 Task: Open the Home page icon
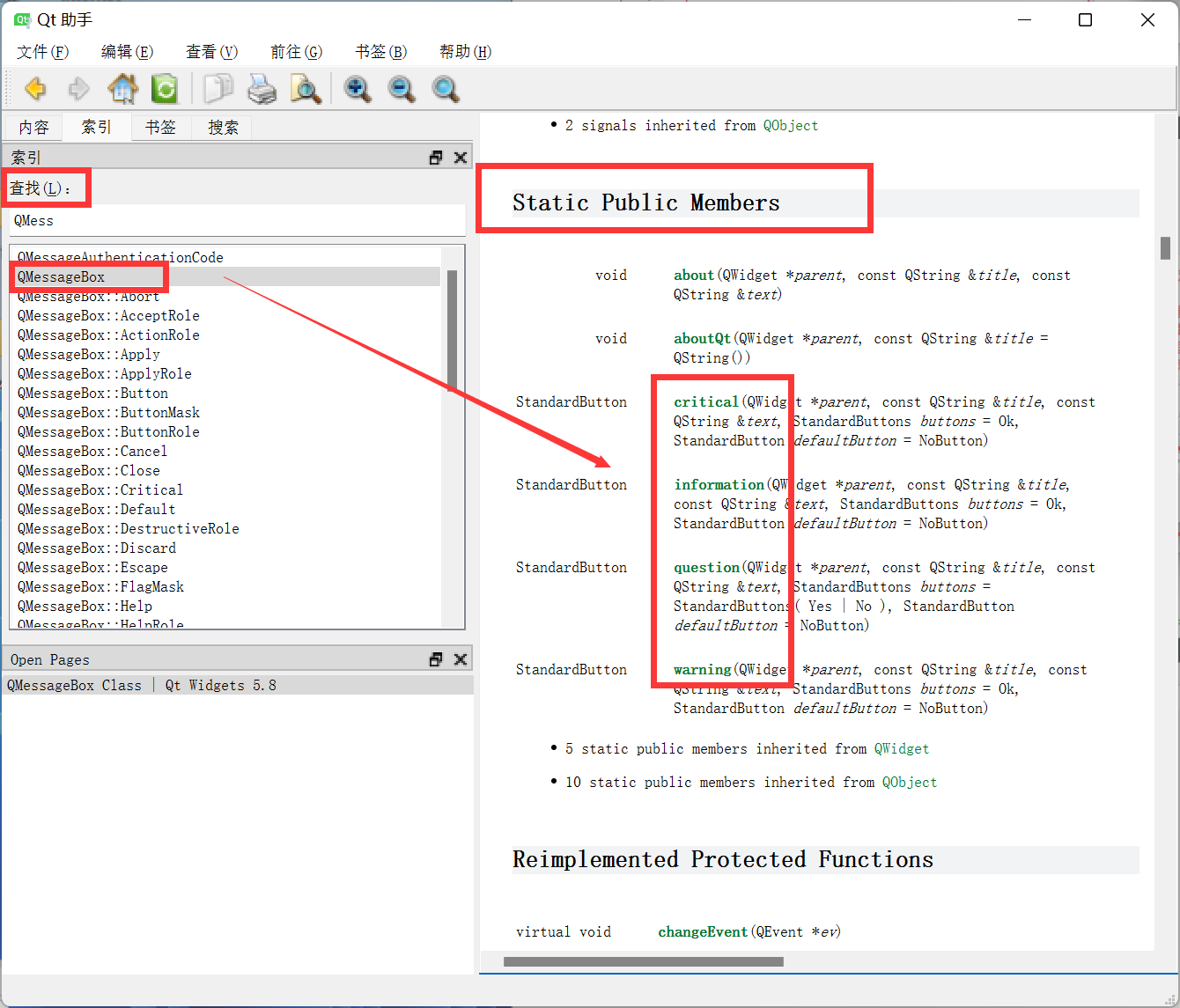[122, 89]
